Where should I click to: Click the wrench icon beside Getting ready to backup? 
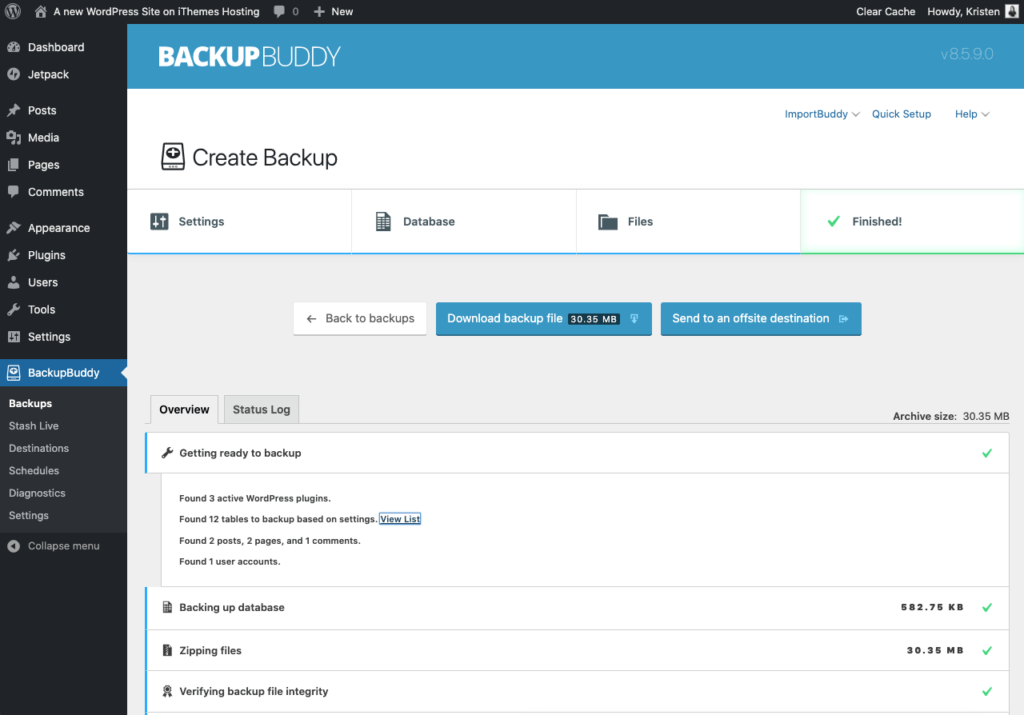coord(167,453)
